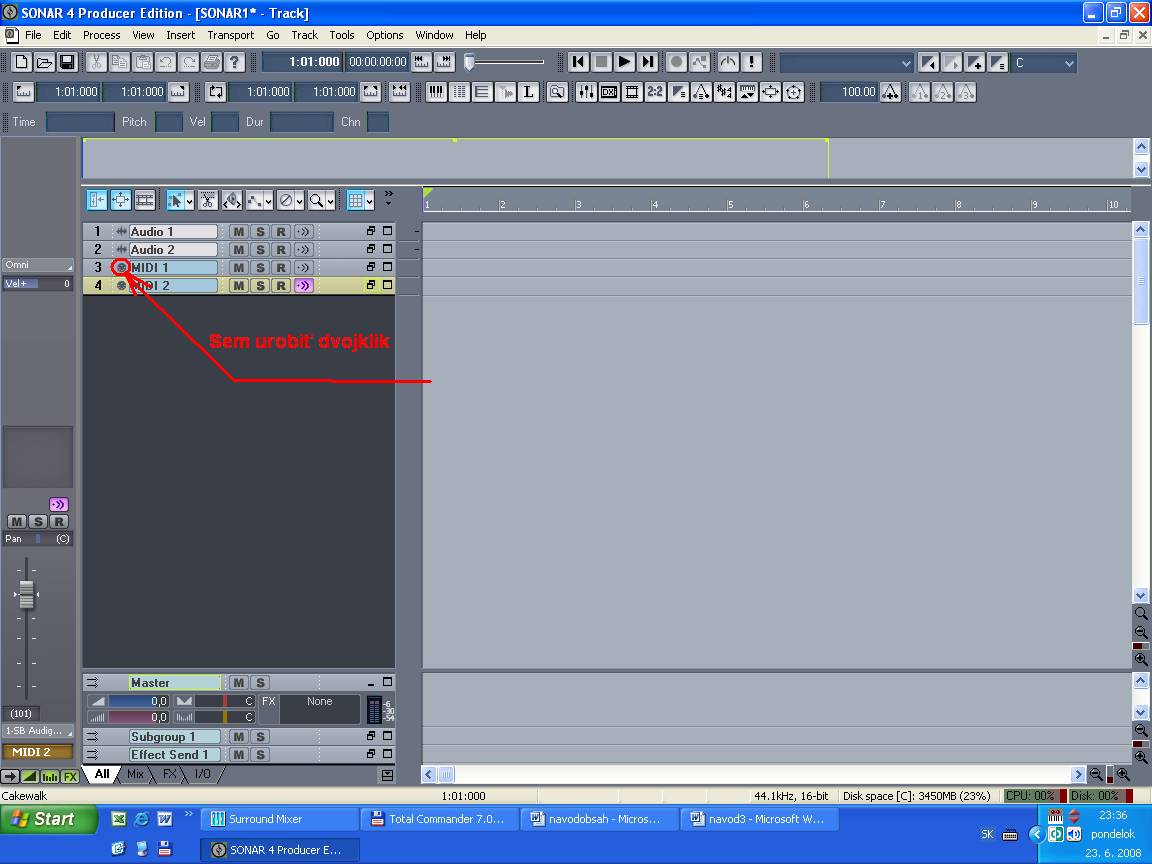The width and height of the screenshot is (1152, 864).
Task: Open Lyrics view with L icon
Action: coord(528,92)
